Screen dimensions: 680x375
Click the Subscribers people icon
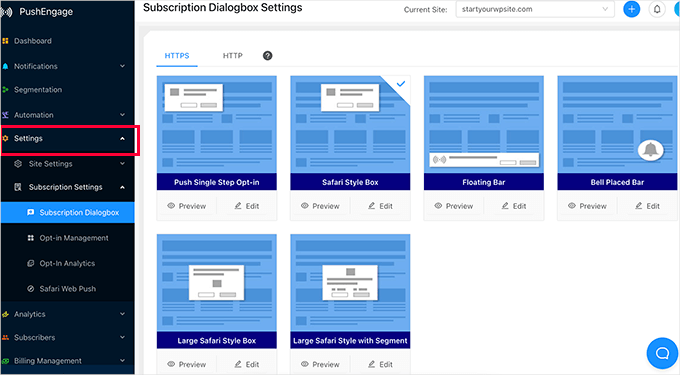[x=5, y=337]
